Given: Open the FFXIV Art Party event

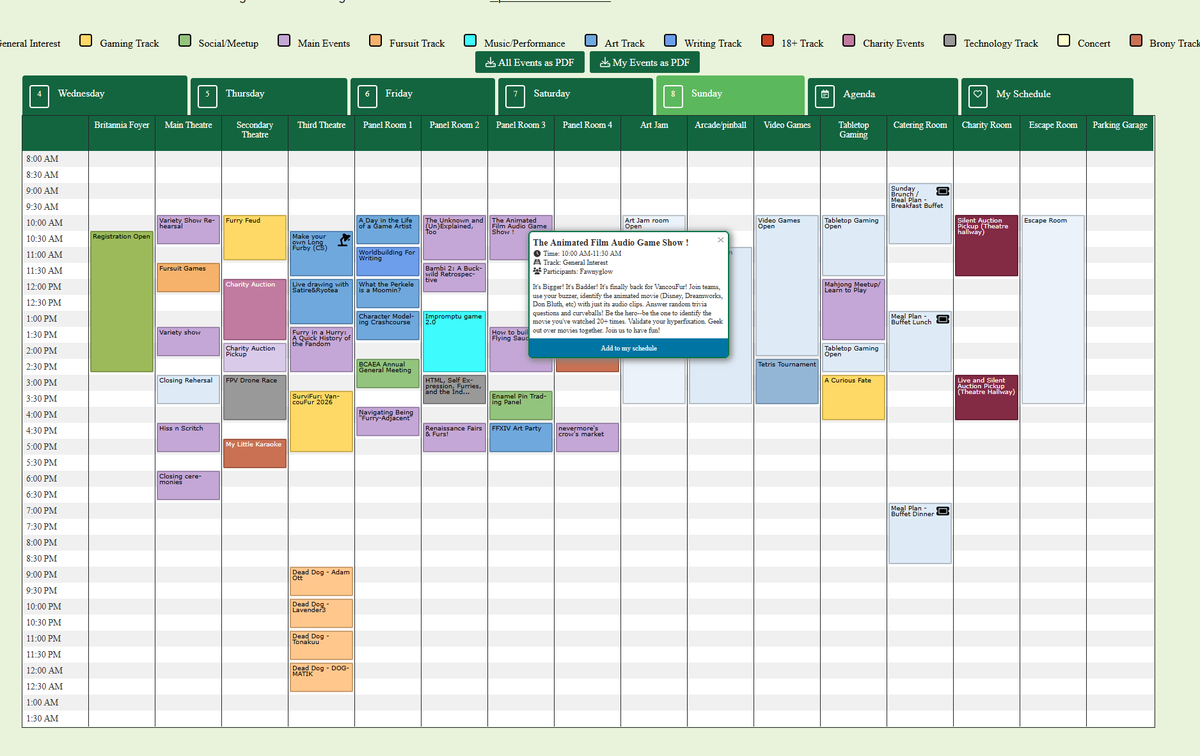Looking at the screenshot, I should point(521,437).
